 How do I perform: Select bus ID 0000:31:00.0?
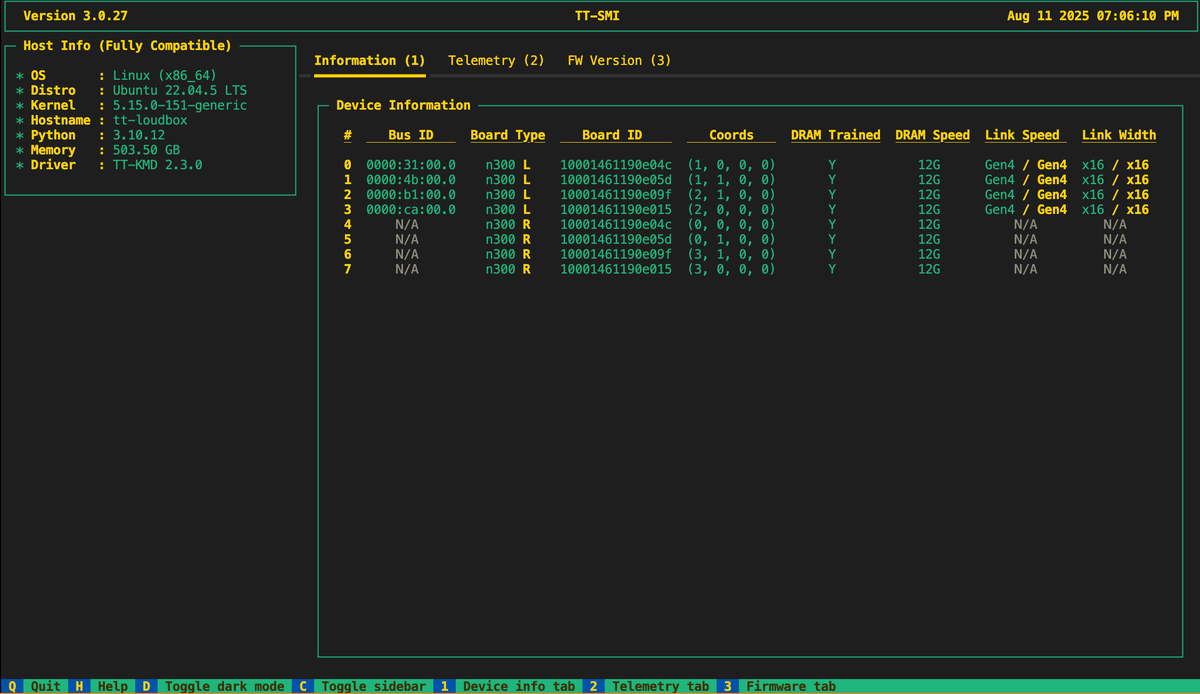411,165
